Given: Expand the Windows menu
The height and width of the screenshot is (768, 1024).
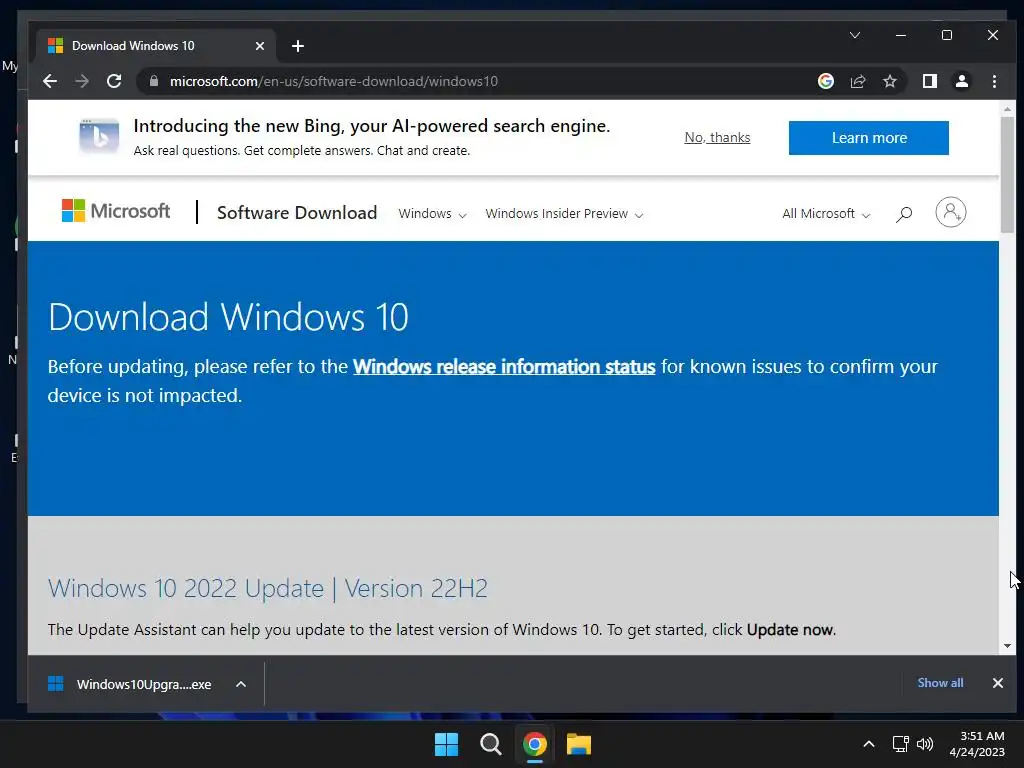Looking at the screenshot, I should pos(432,214).
